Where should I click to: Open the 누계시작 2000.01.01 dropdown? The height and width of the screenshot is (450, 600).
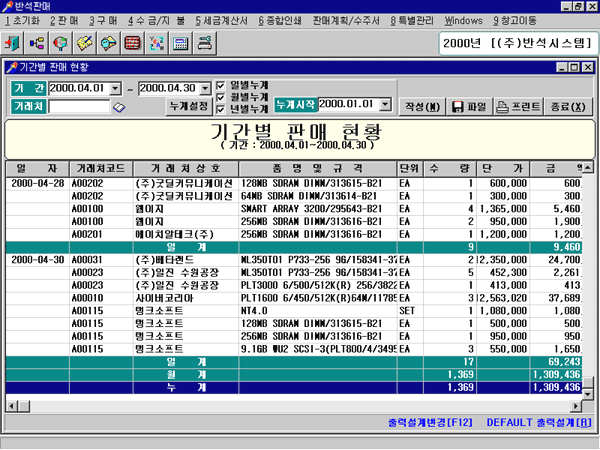[386, 104]
